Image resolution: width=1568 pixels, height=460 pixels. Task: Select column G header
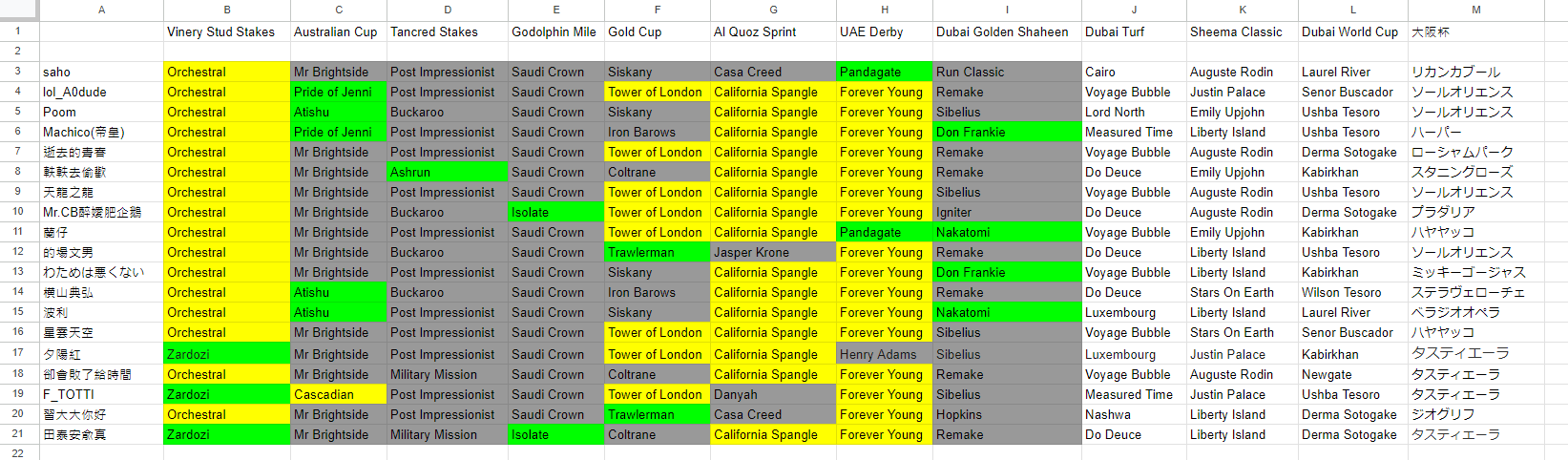click(773, 10)
